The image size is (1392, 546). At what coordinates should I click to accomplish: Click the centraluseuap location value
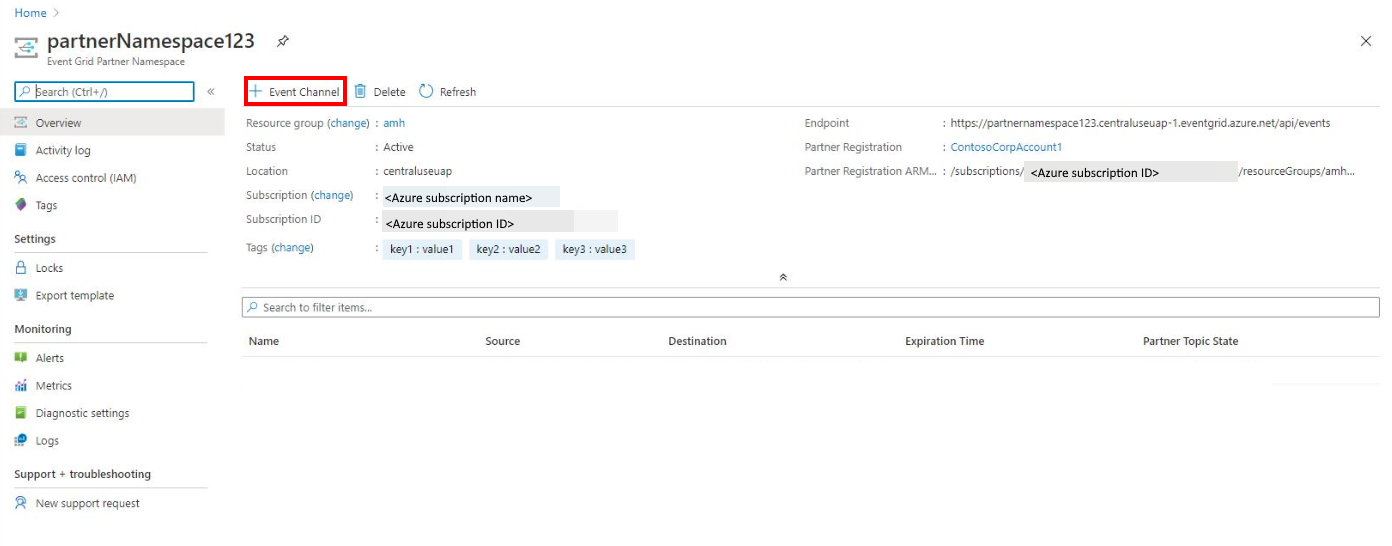(417, 171)
